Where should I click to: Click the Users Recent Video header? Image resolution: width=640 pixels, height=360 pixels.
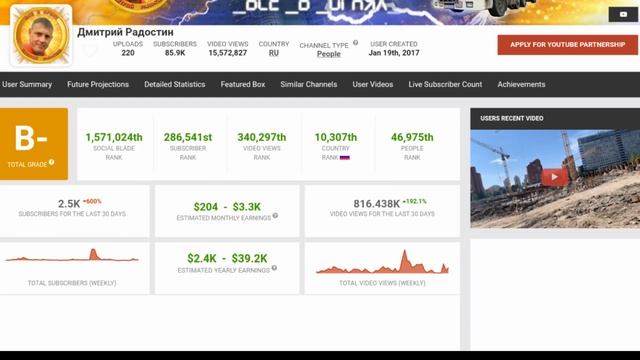click(x=512, y=118)
